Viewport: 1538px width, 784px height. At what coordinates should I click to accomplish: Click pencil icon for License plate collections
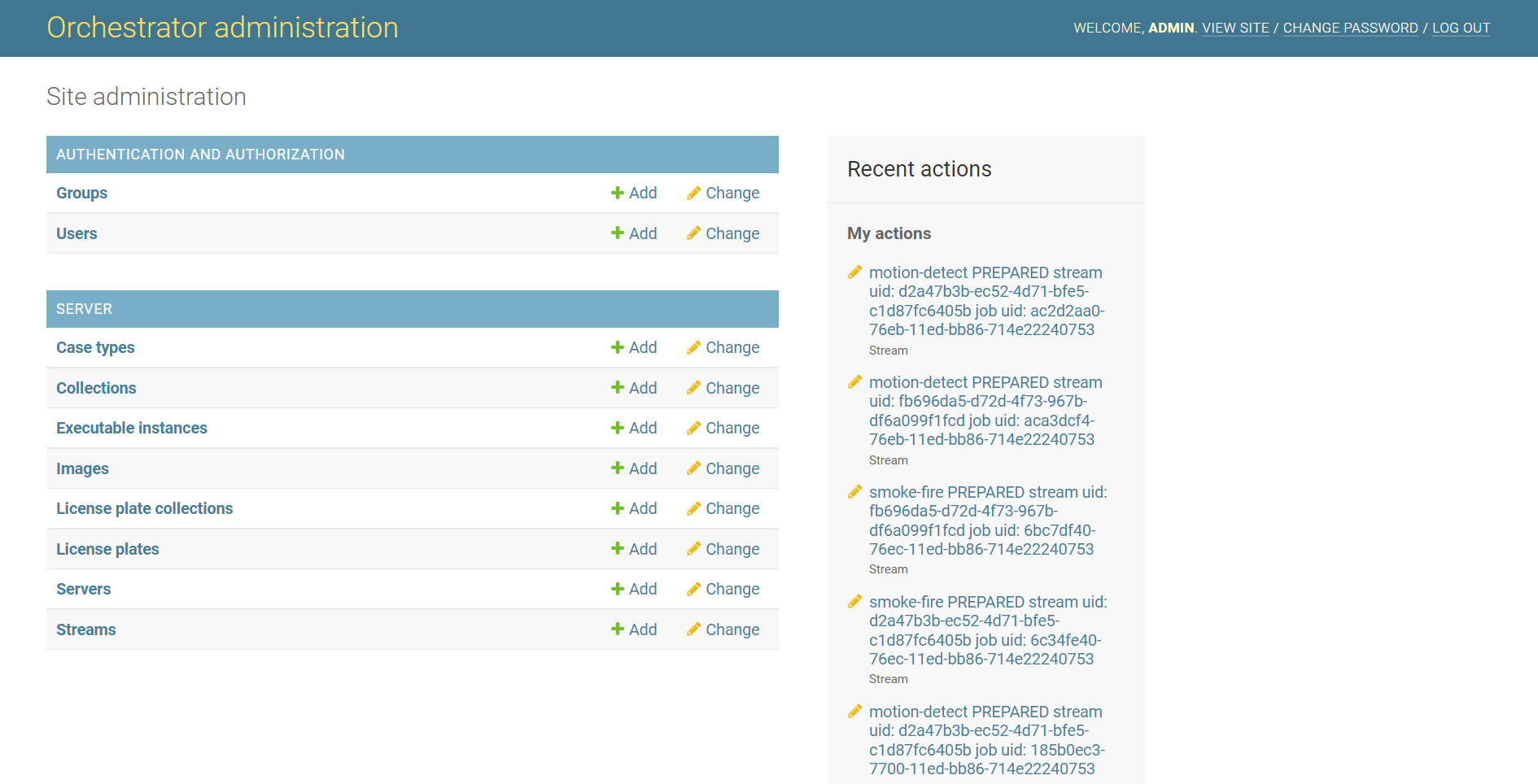[693, 508]
